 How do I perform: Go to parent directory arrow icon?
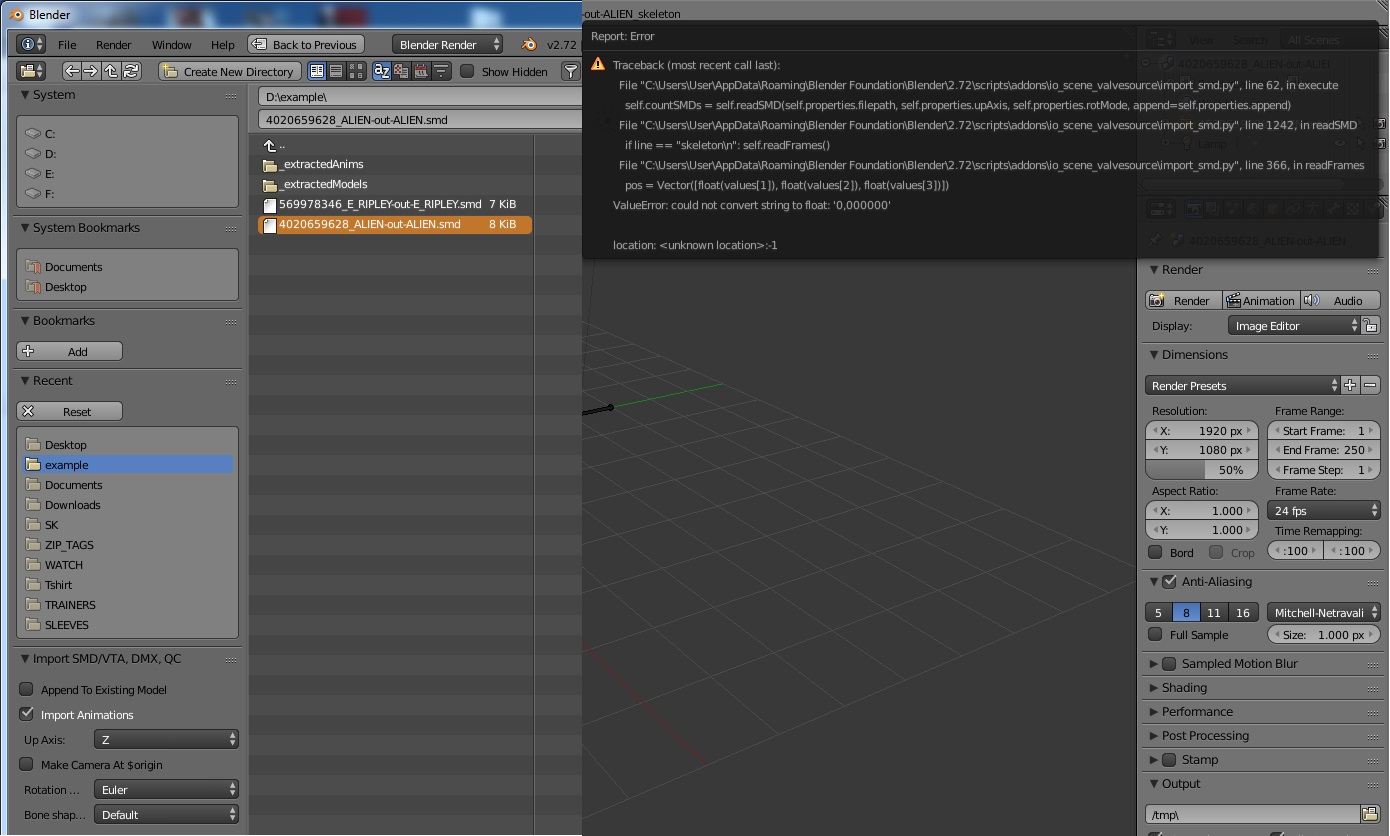[111, 71]
